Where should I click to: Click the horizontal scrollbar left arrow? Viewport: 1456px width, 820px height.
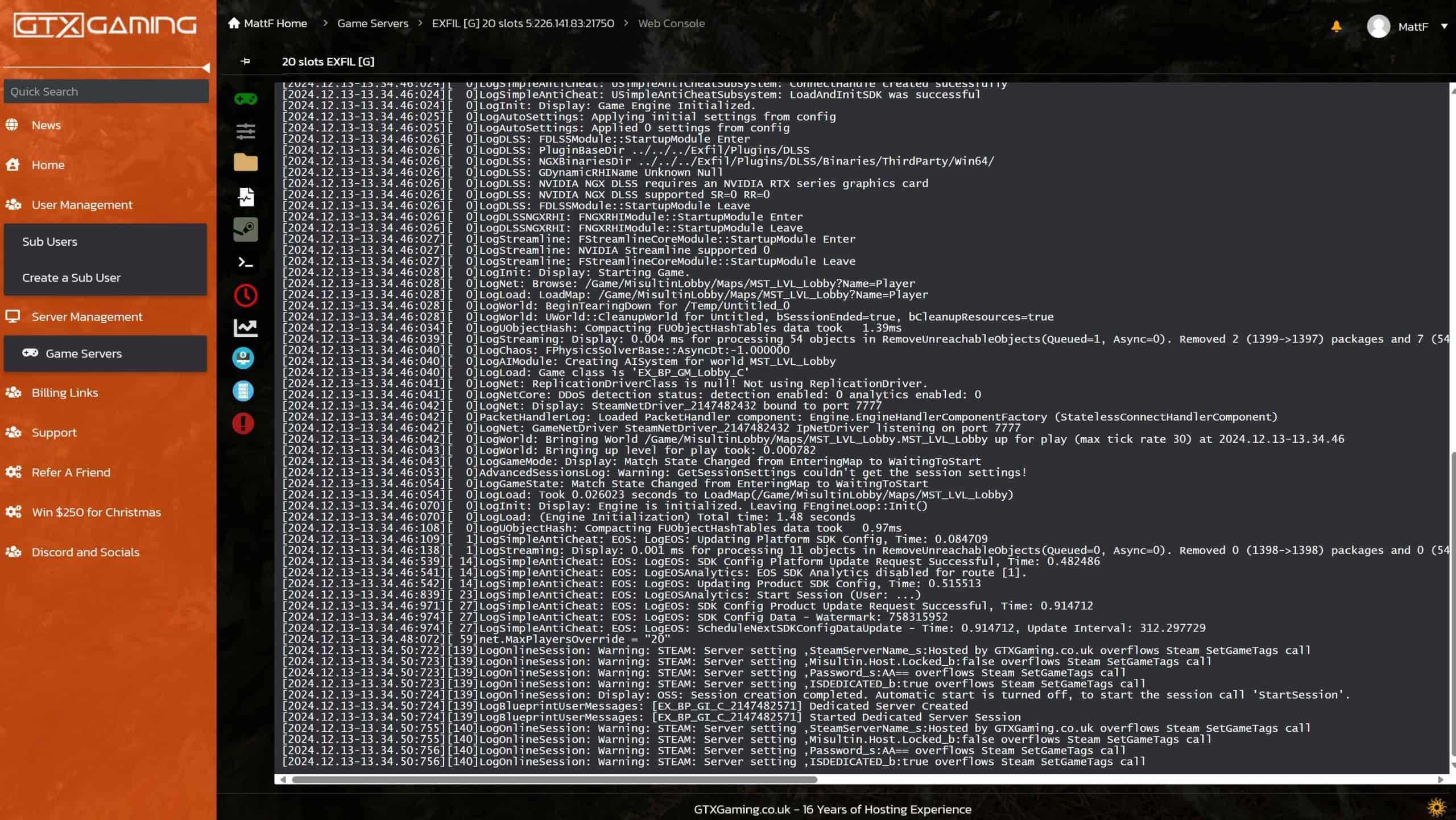[x=283, y=780]
